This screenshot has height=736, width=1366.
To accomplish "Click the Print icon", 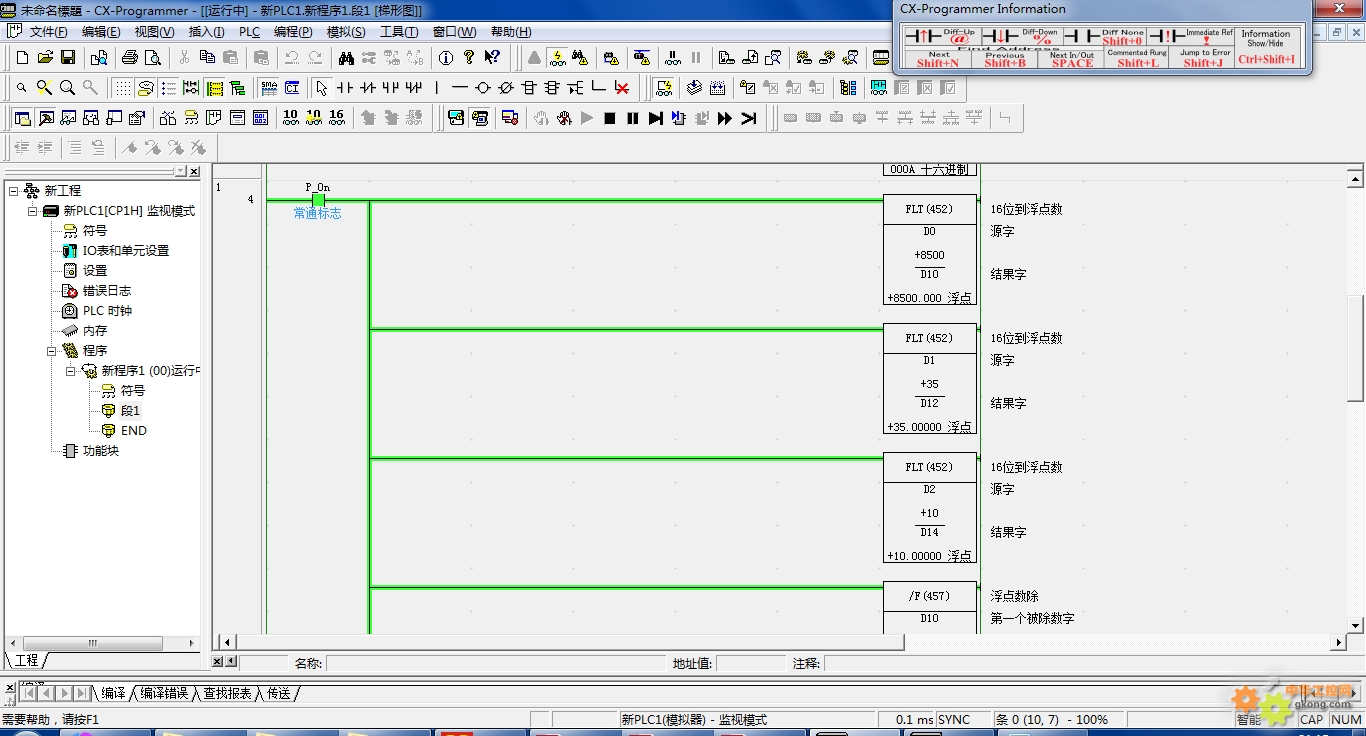I will point(129,58).
